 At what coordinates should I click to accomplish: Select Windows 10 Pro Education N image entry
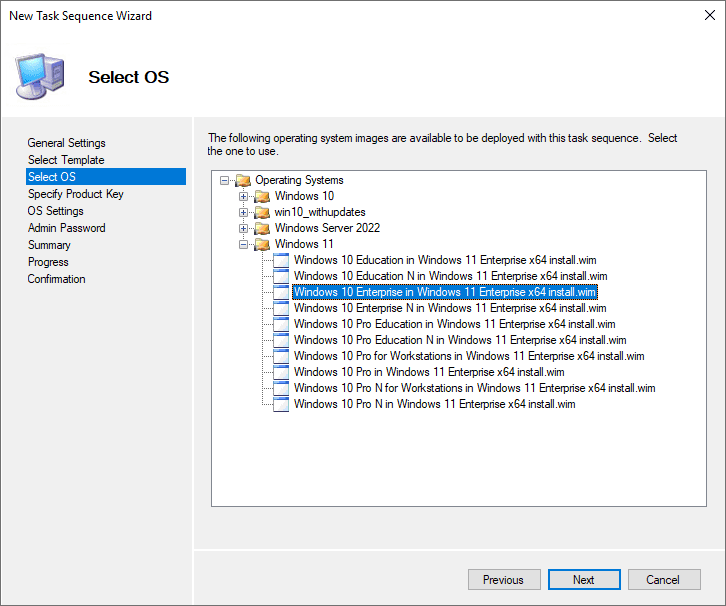click(460, 340)
